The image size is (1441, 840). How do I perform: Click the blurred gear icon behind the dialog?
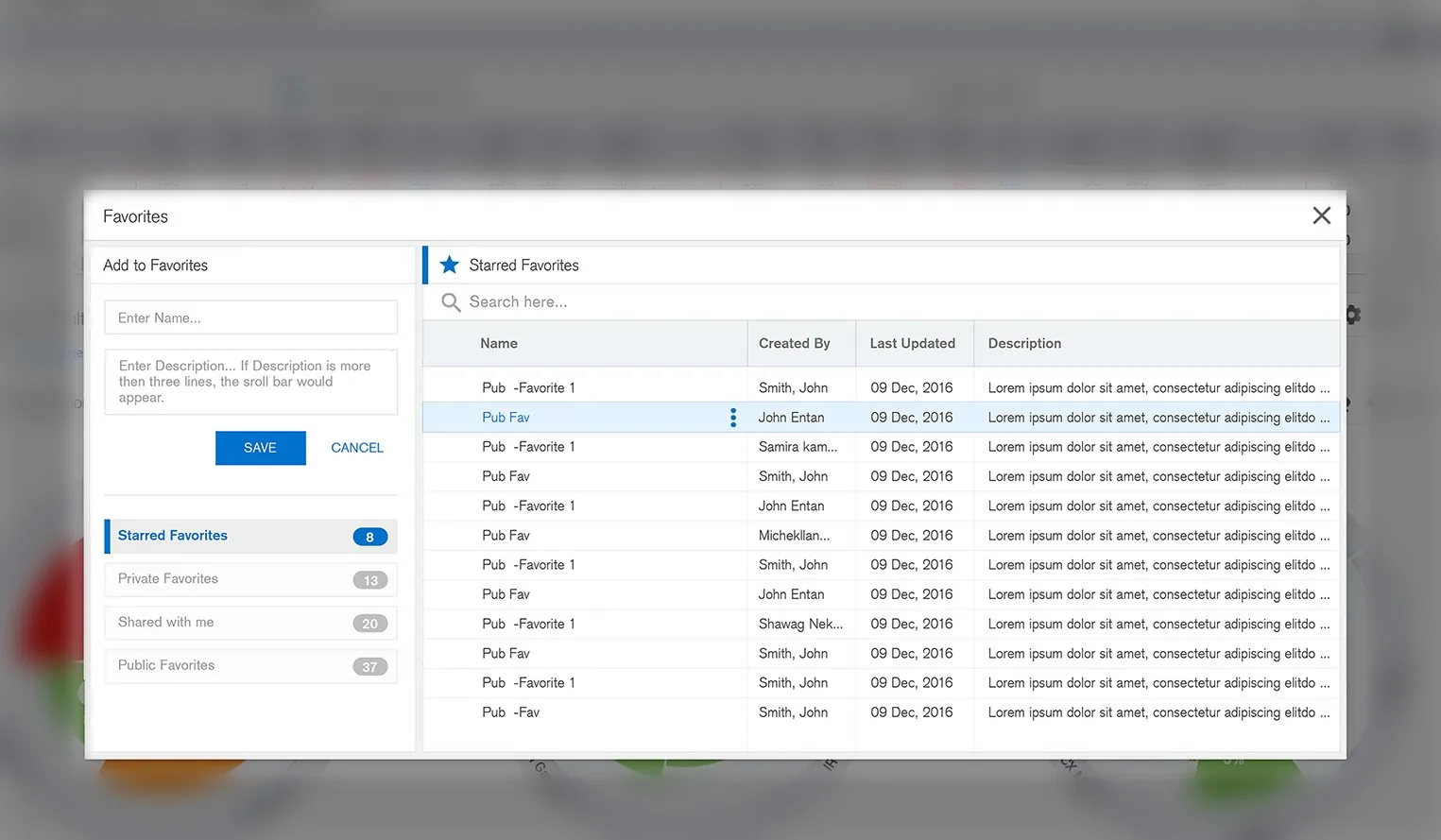1353,315
